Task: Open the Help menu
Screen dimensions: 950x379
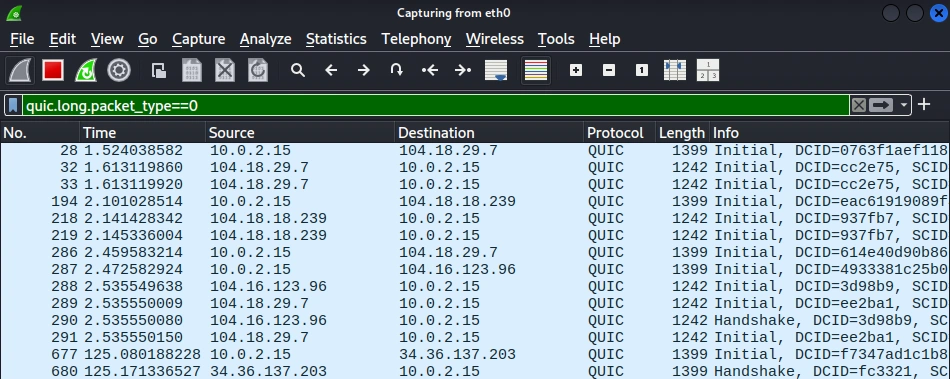Action: [x=604, y=39]
